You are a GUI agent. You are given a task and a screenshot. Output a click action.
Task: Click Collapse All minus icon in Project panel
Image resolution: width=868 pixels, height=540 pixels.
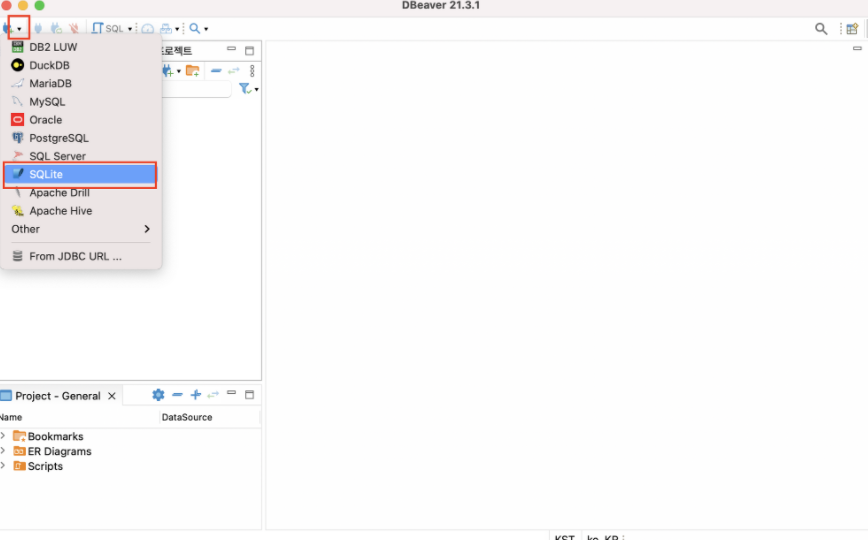tap(177, 395)
